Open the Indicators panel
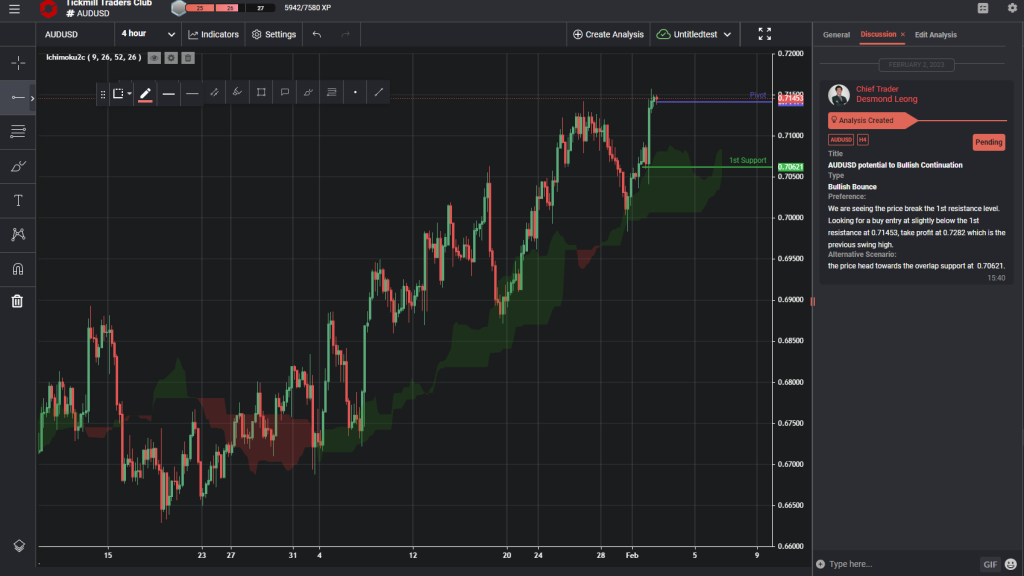The width and height of the screenshot is (1024, 576). click(x=213, y=34)
